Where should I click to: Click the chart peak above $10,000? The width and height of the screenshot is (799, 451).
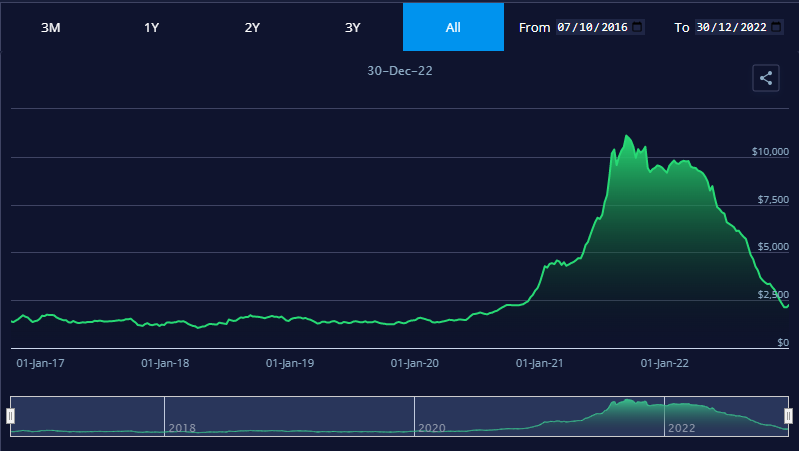626,136
